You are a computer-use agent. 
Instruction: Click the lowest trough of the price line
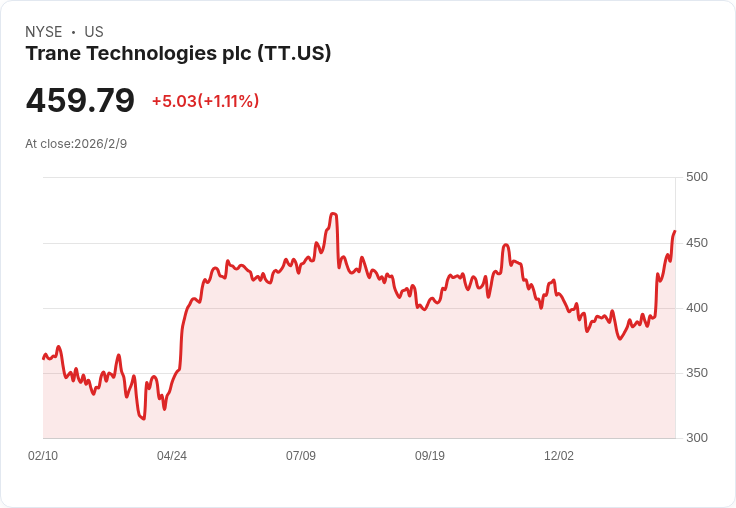pos(144,419)
